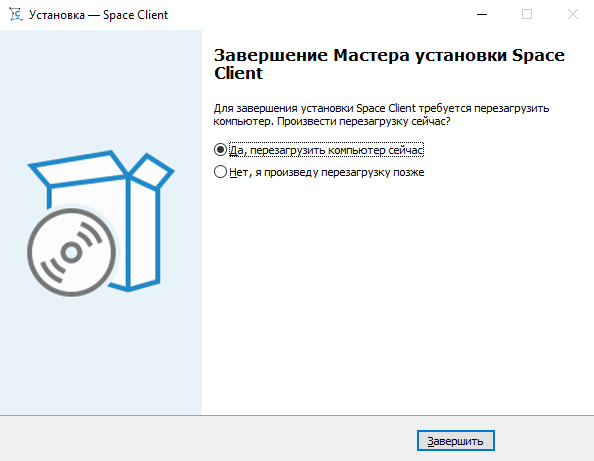Click blank white area below the radio options
Image resolution: width=594 pixels, height=461 pixels.
pyautogui.click(x=398, y=295)
